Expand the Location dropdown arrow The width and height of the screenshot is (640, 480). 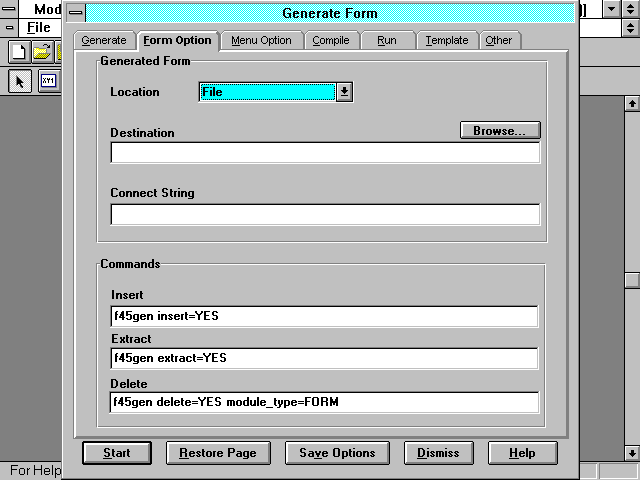pyautogui.click(x=344, y=92)
